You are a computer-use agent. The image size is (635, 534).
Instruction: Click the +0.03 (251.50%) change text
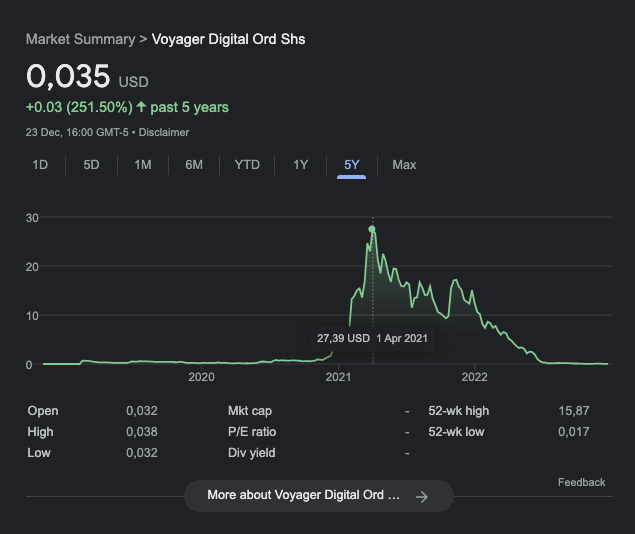[79, 107]
